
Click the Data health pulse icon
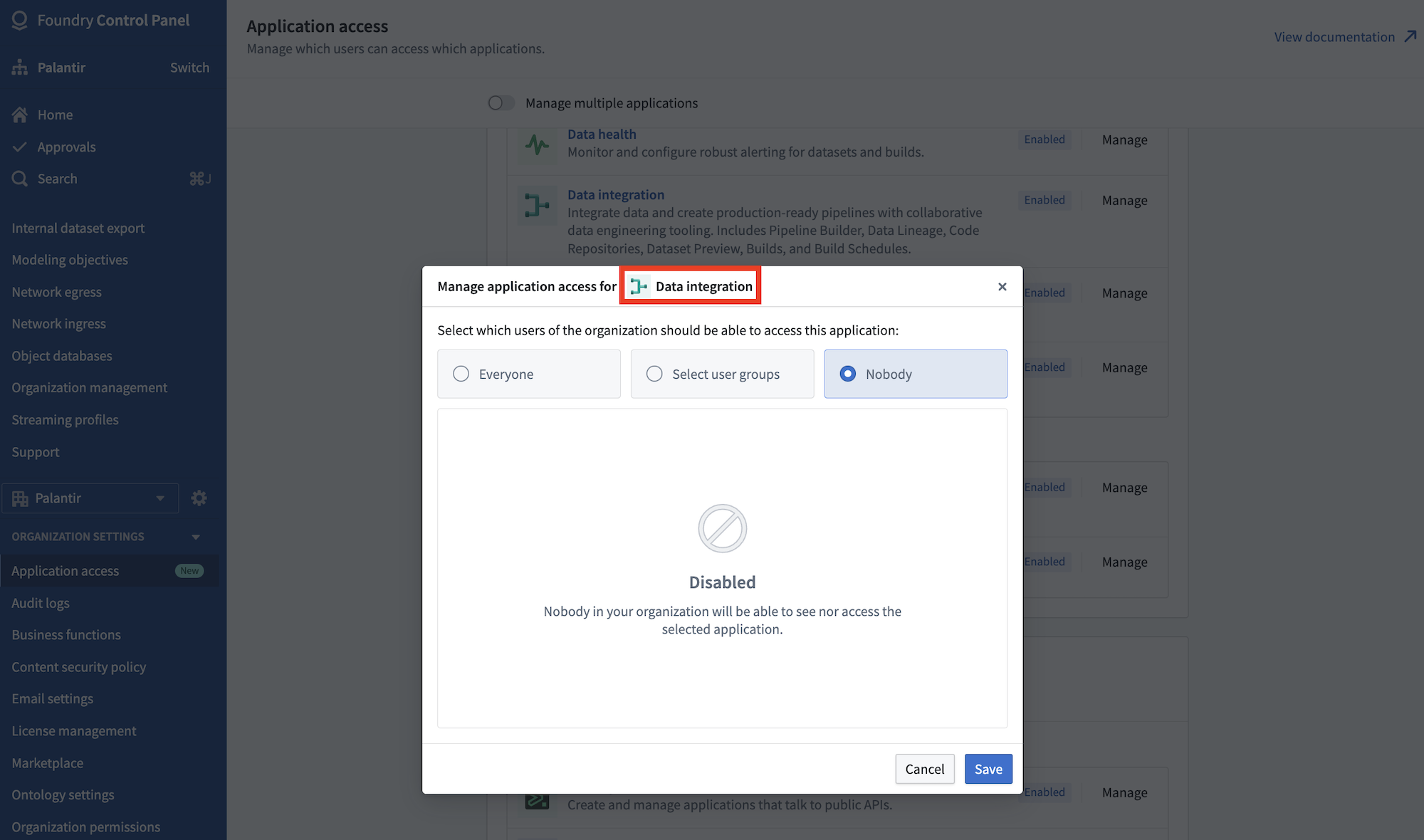click(538, 145)
